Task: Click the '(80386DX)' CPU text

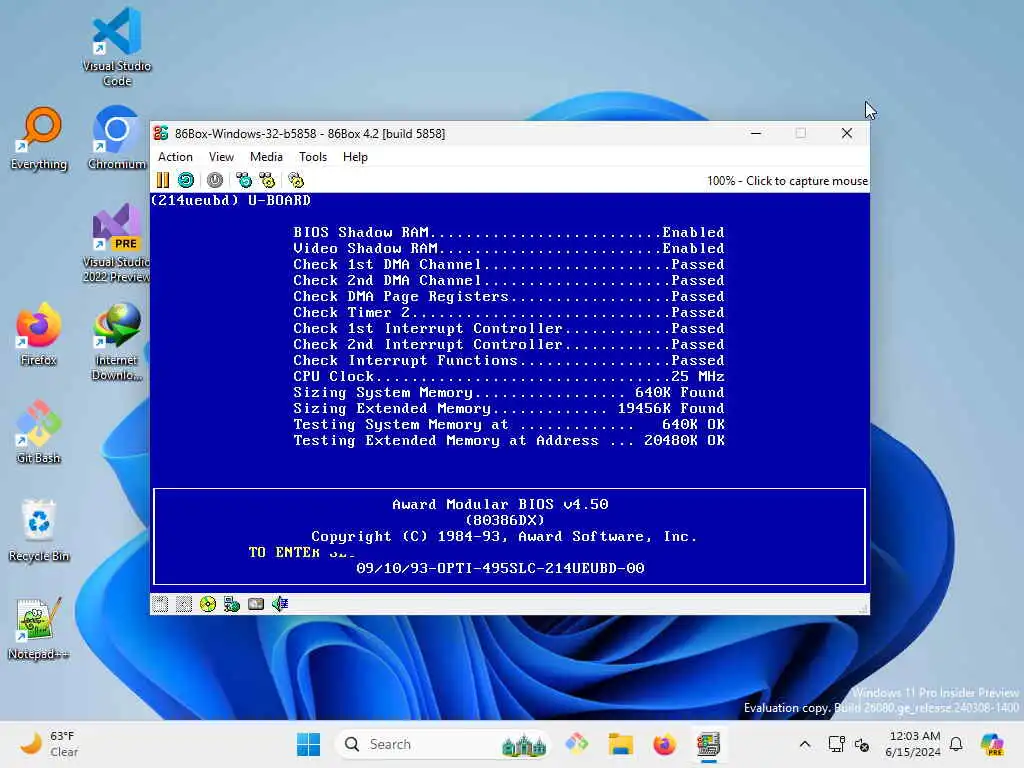Action: (504, 520)
